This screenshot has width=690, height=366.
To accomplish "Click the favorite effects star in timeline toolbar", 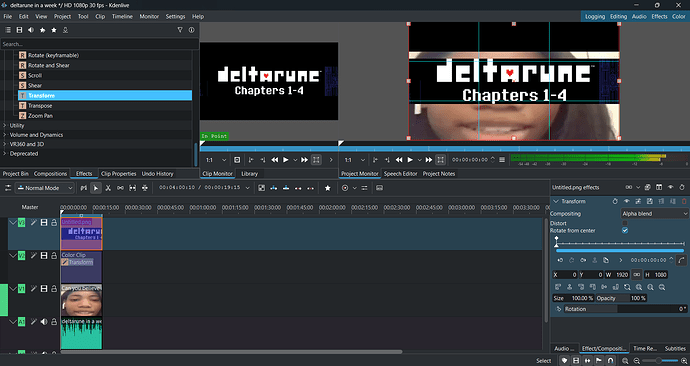I will point(327,188).
